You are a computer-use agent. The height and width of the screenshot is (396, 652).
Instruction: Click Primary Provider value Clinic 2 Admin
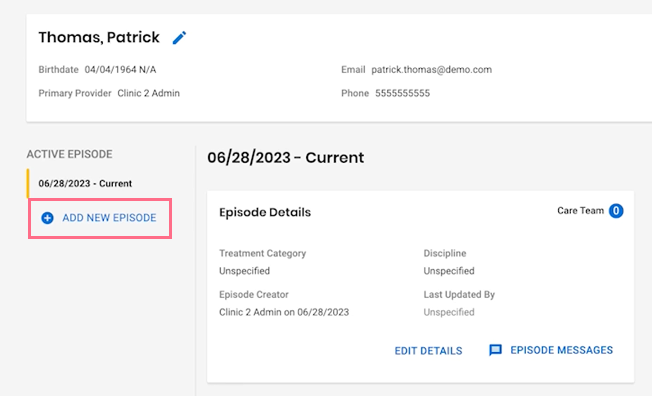coord(148,93)
